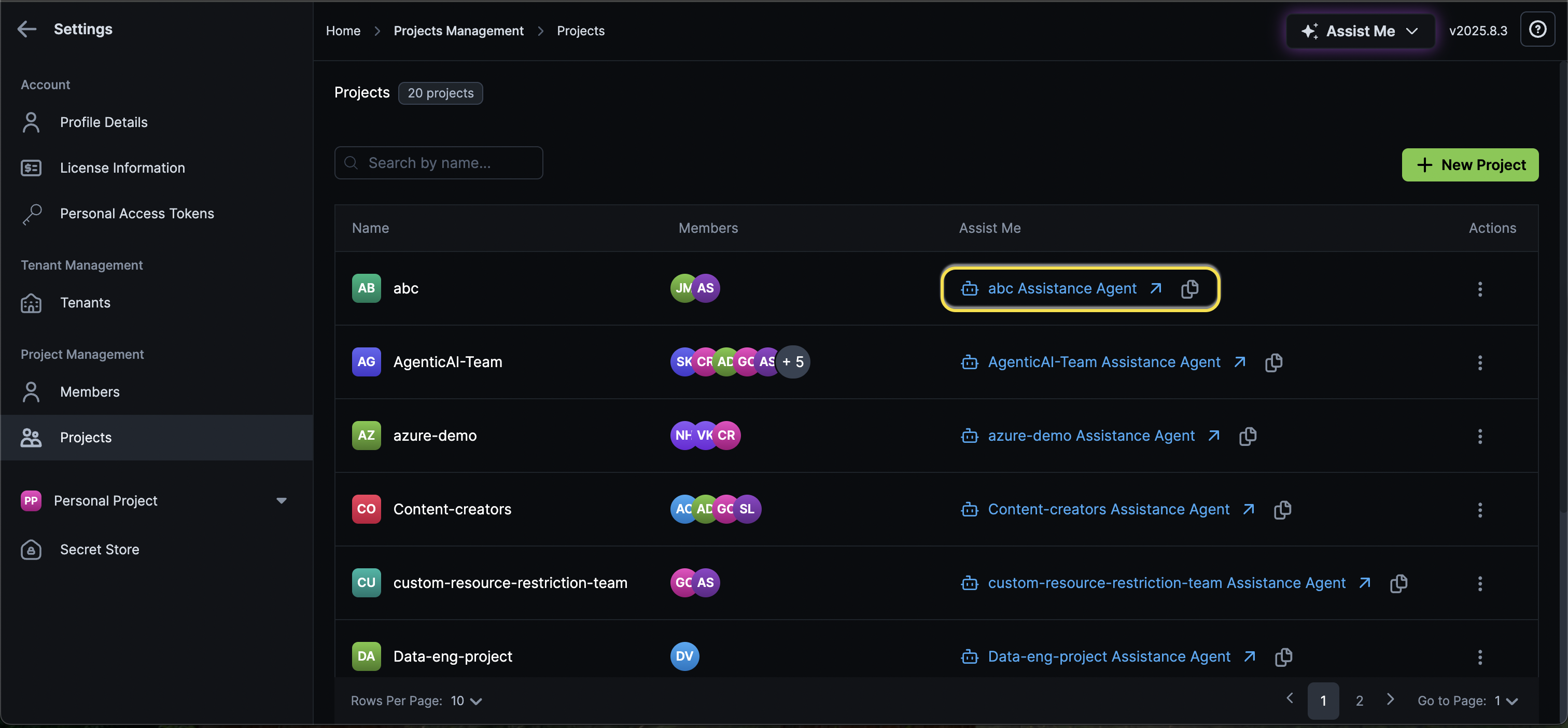Click the +5 members badge for AgenticAI-Team

pos(793,362)
